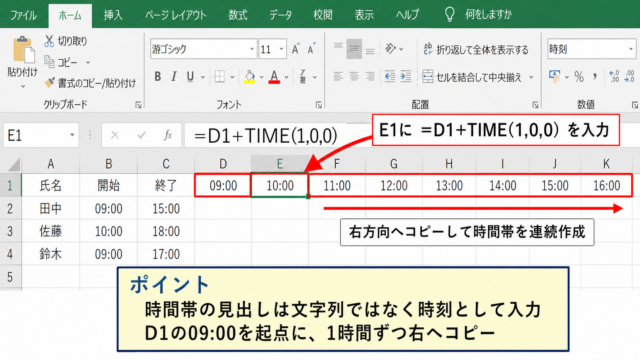Click the text orientation icon
Viewport: 640px width, 360px height.
(x=390, y=49)
